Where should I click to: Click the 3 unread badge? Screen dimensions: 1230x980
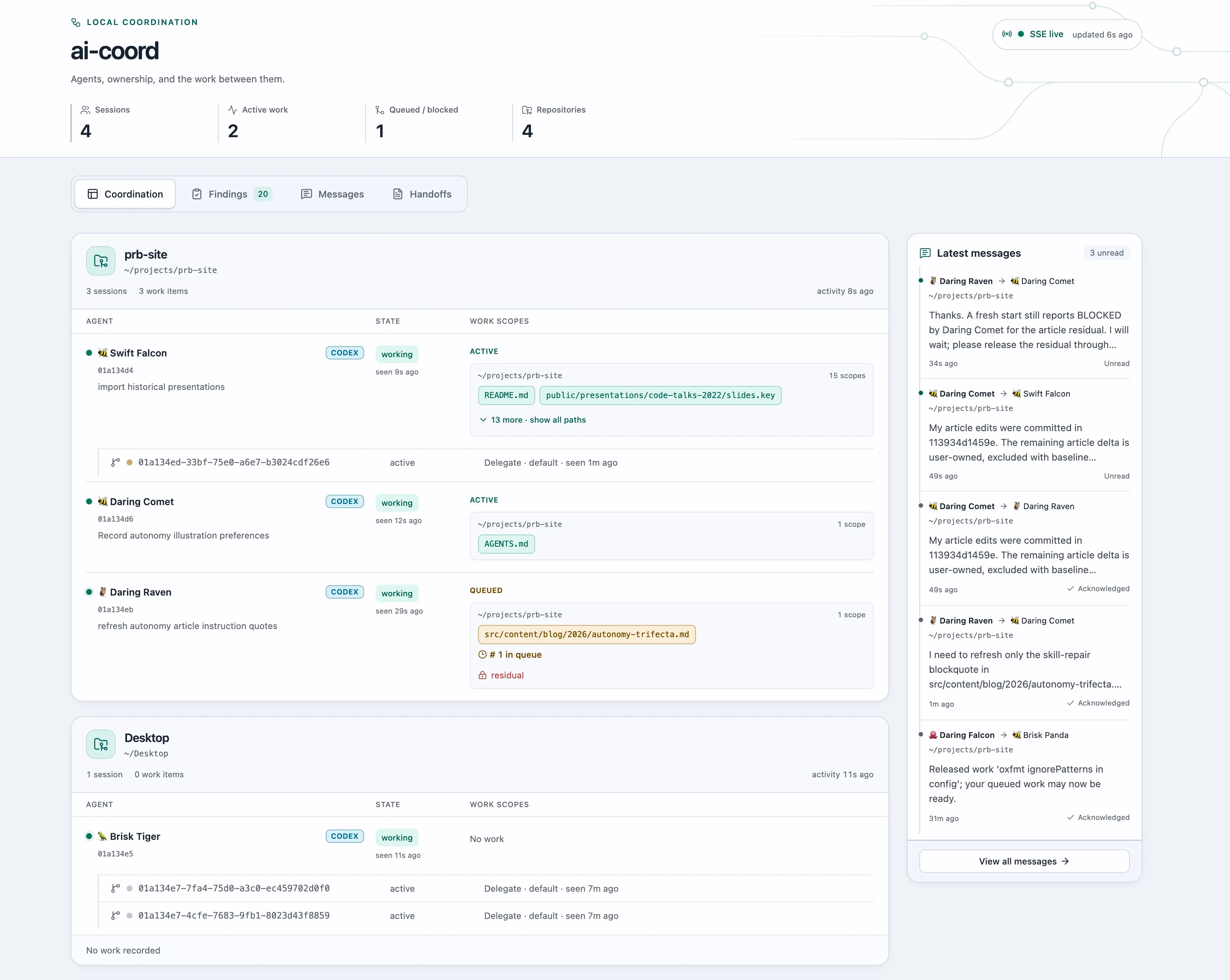(1106, 253)
